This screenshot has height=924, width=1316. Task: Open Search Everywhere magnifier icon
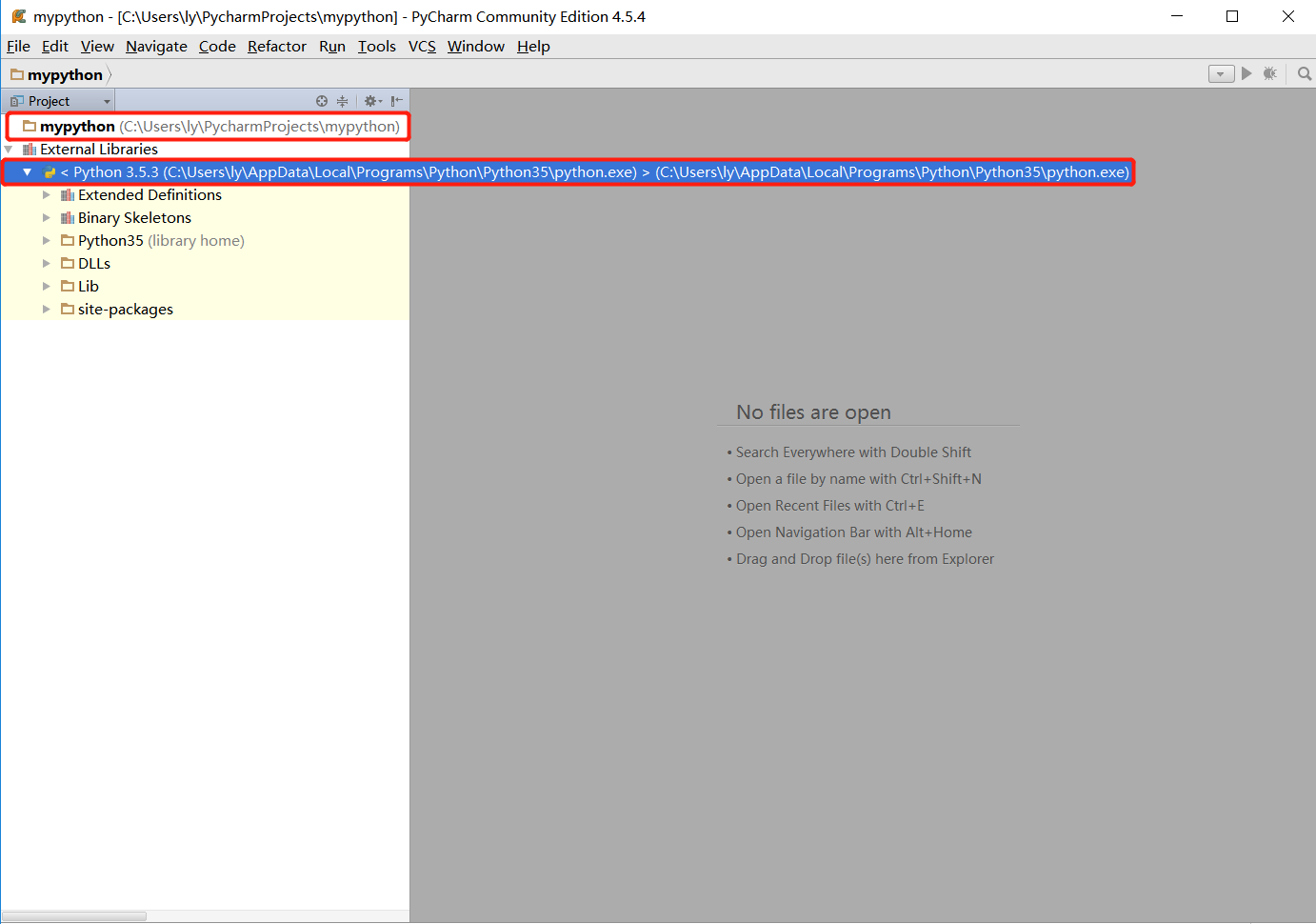point(1305,73)
